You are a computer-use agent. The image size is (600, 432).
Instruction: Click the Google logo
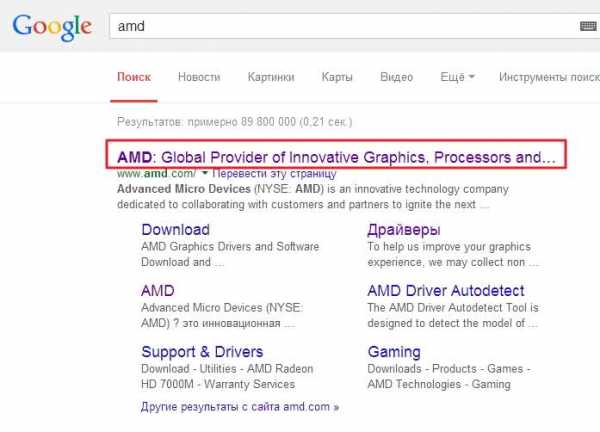(52, 27)
